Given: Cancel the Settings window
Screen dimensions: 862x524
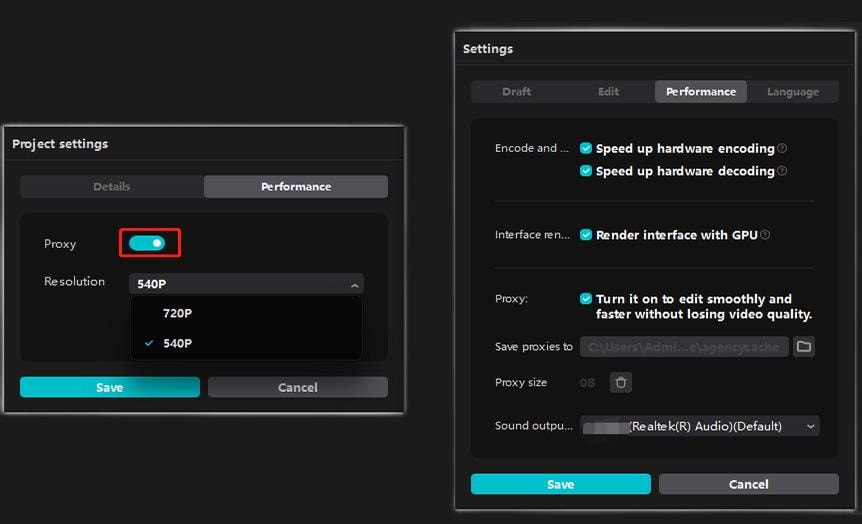Looking at the screenshot, I should click(x=749, y=484).
